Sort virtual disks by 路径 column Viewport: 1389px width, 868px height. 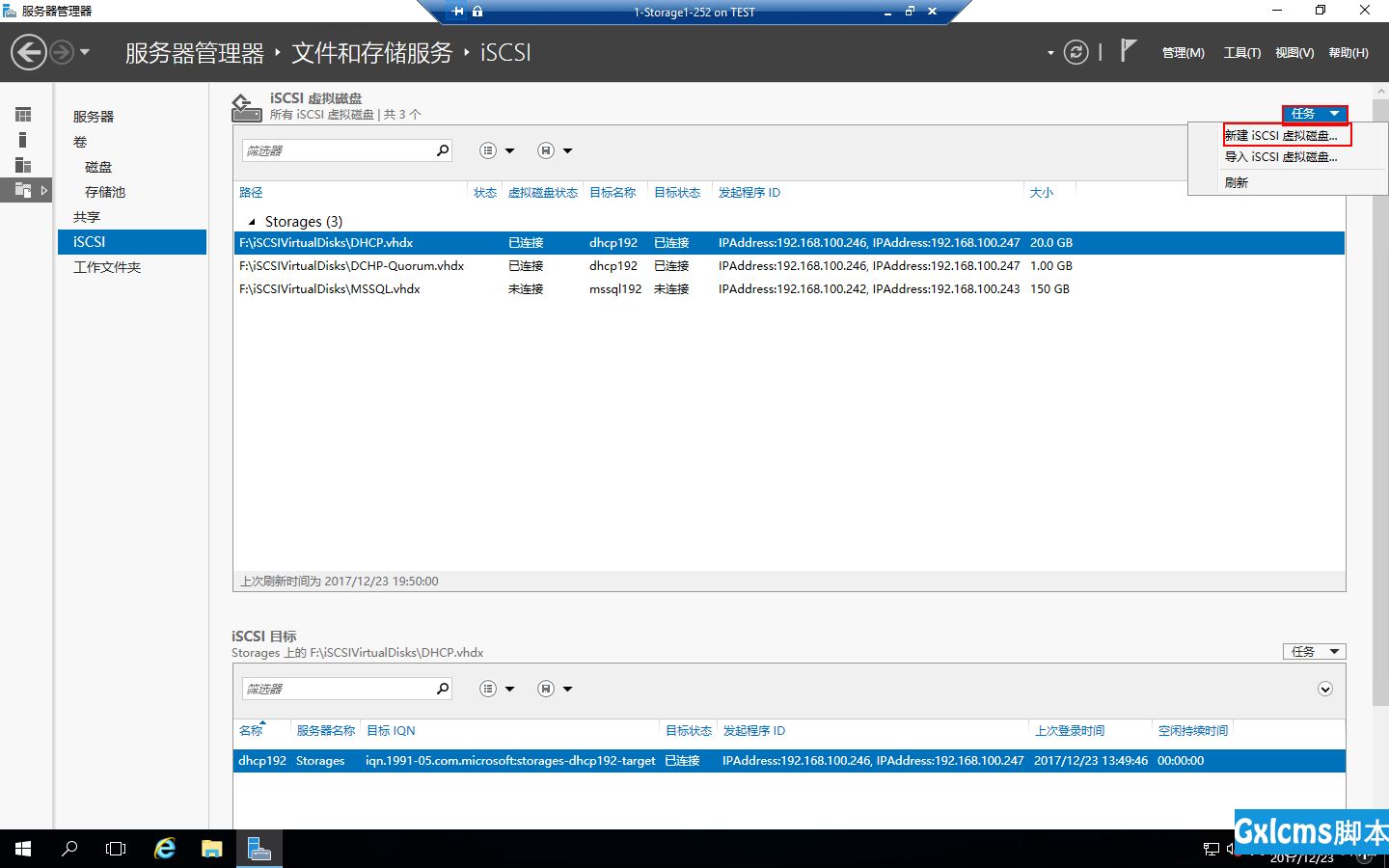[251, 193]
